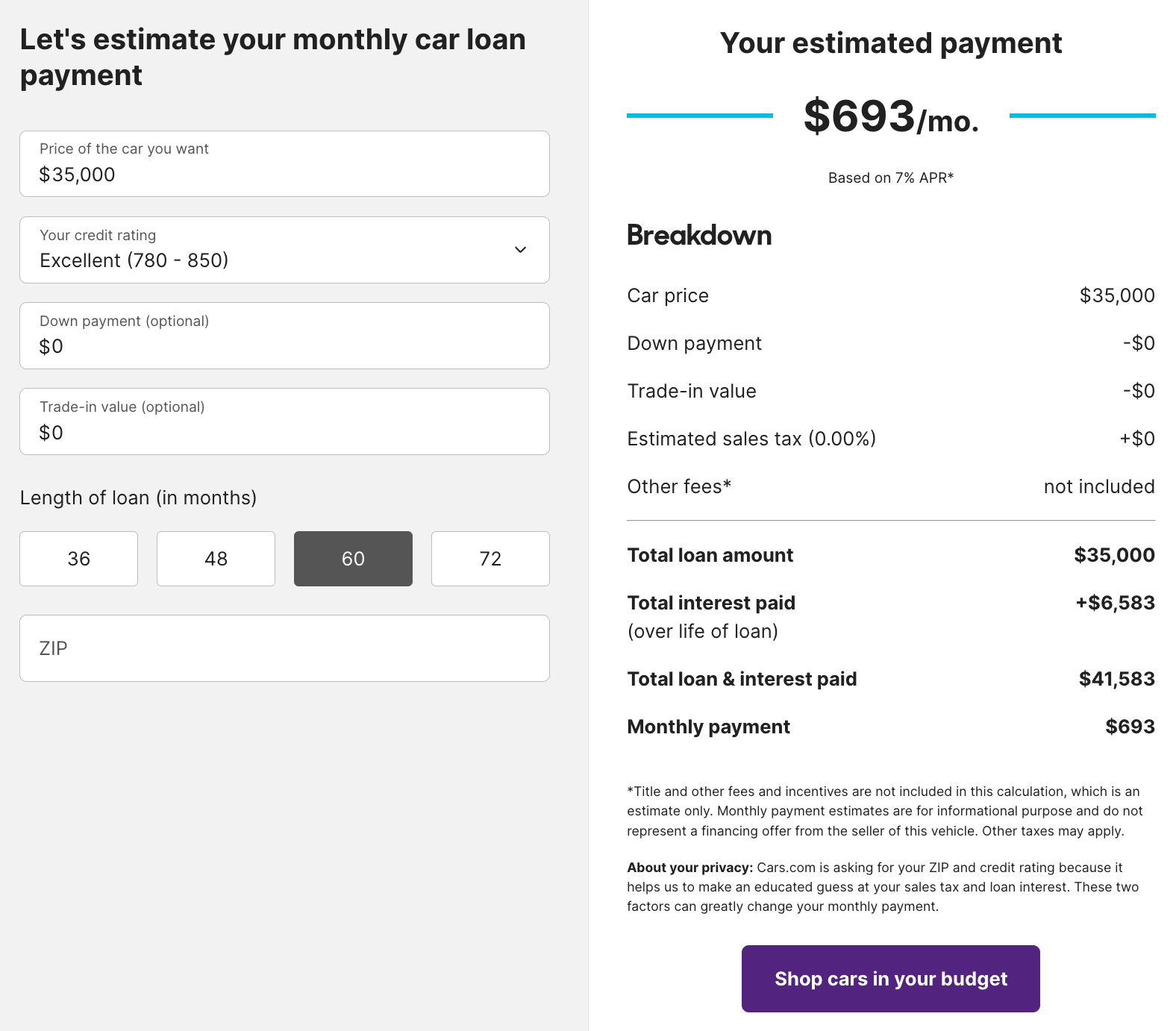Viewport: 1176px width, 1031px height.
Task: Select the 36-month loan length
Action: click(x=78, y=558)
